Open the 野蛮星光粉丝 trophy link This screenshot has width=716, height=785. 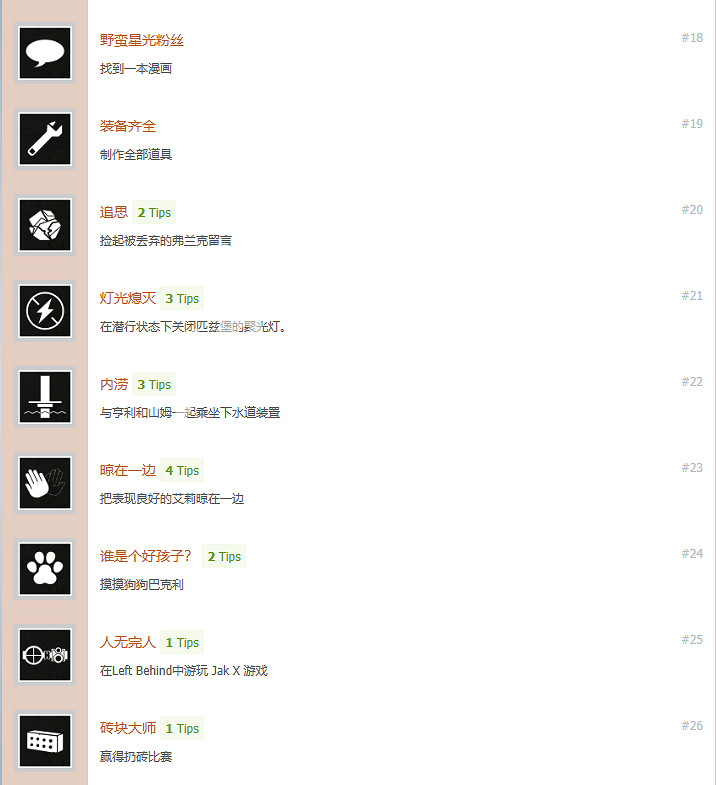[x=142, y=40]
